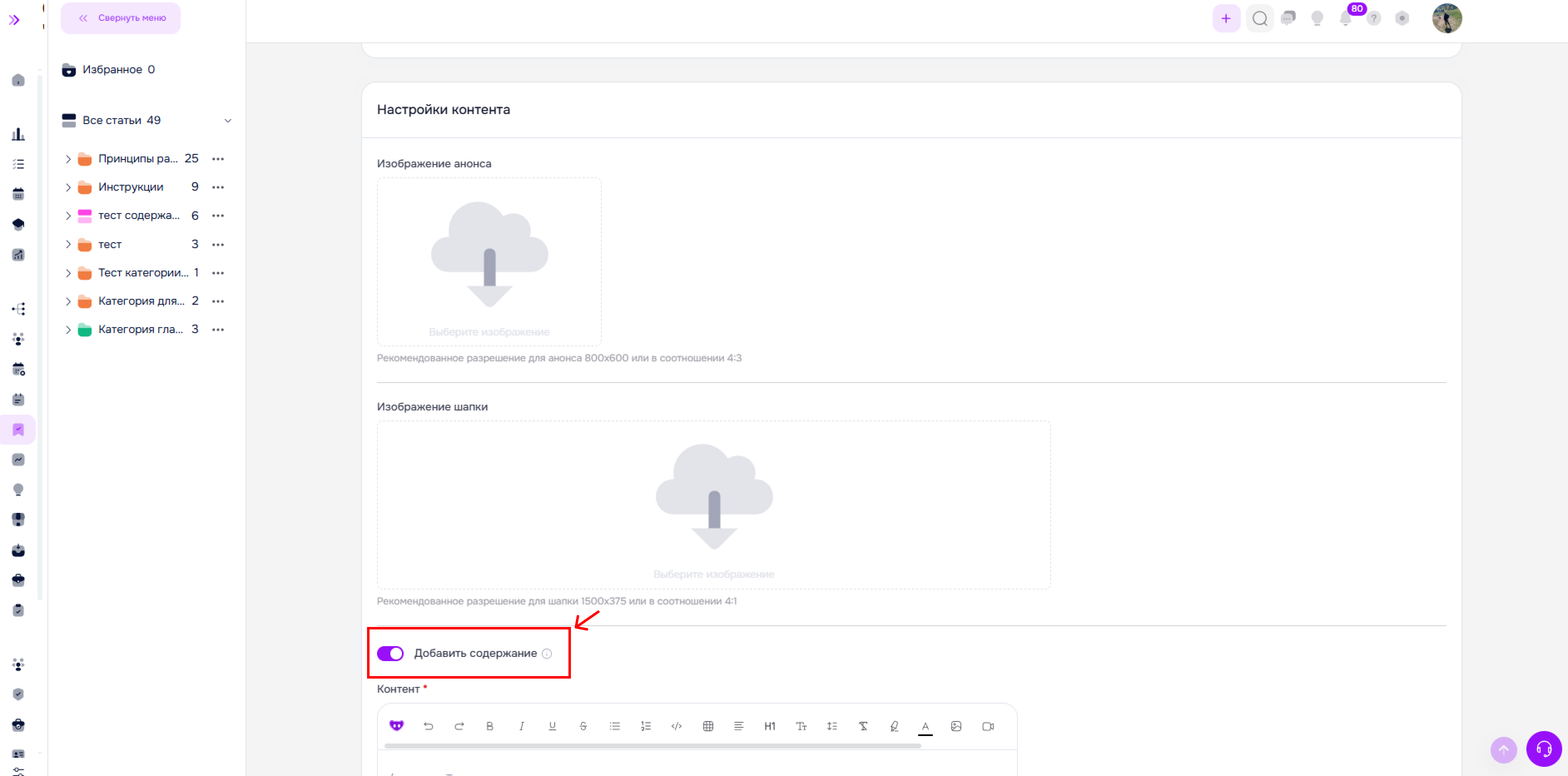Insert a video via the editor toolbar
This screenshot has height=776, width=1568.
click(x=988, y=726)
